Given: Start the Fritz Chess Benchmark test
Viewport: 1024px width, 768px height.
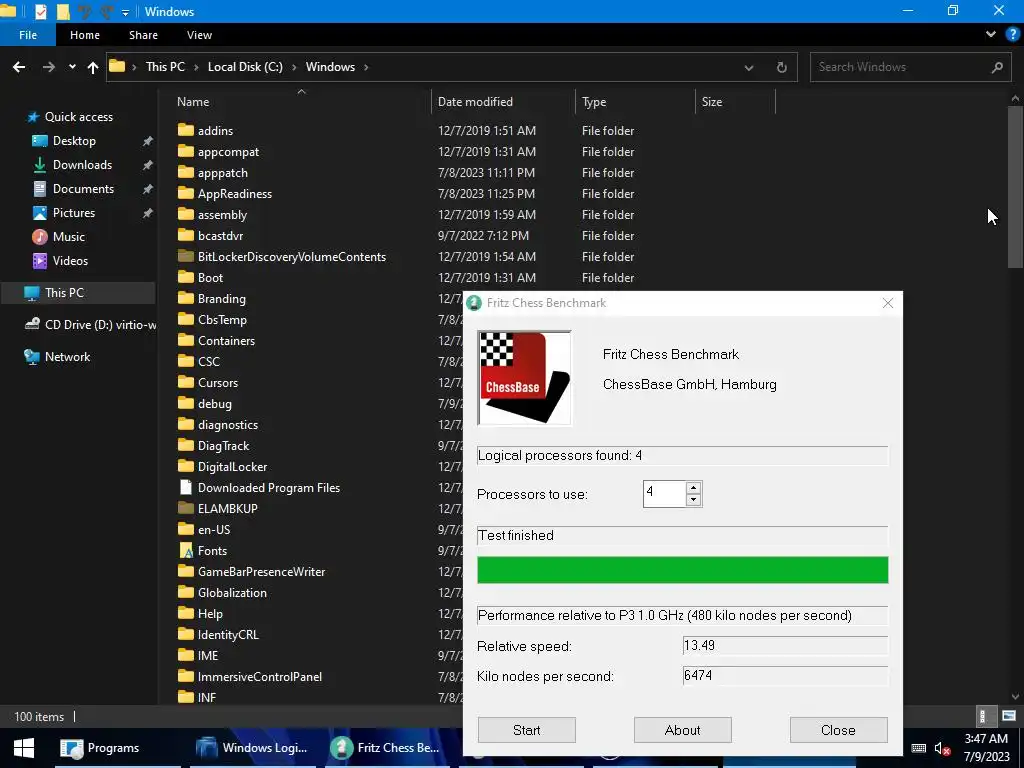Looking at the screenshot, I should click(x=526, y=730).
